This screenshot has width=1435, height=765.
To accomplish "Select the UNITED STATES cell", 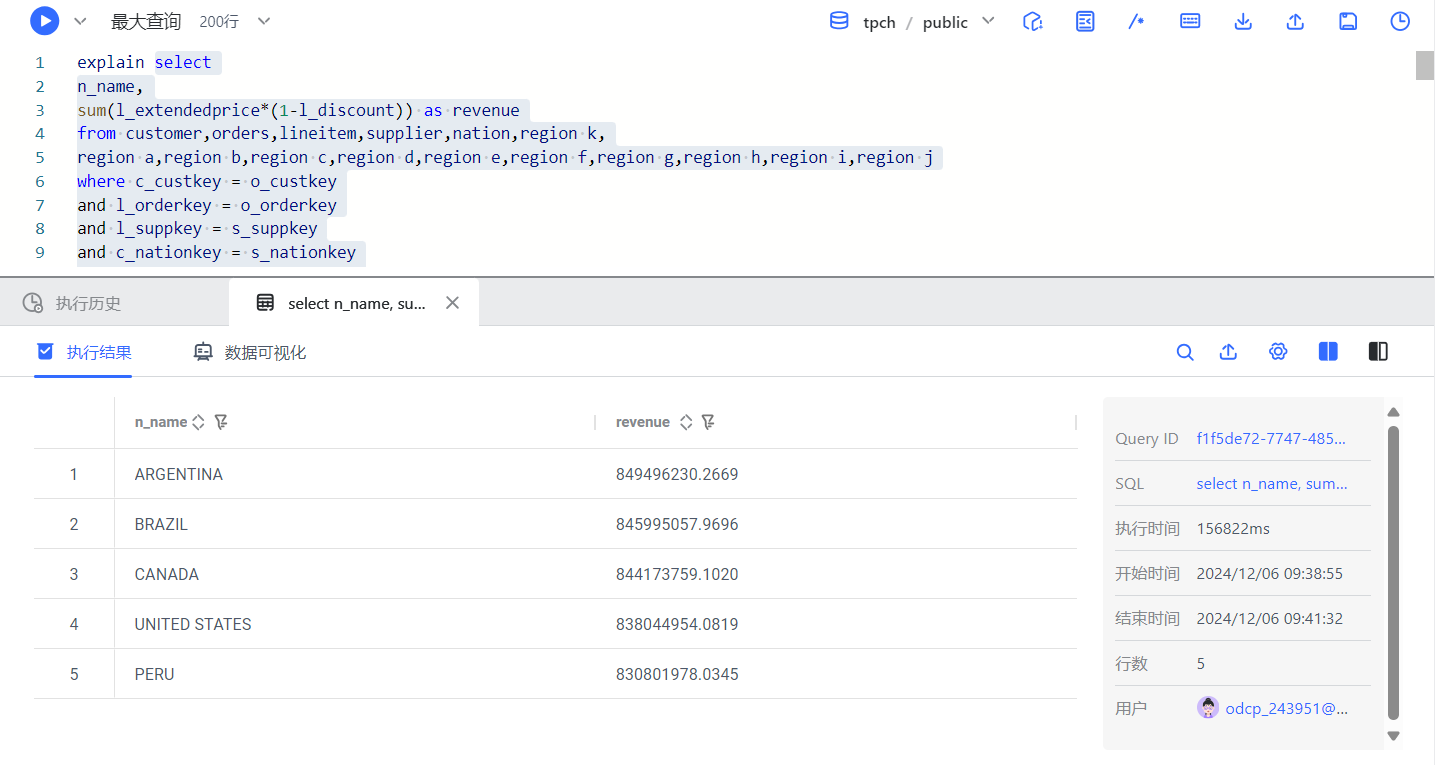I will click(193, 624).
